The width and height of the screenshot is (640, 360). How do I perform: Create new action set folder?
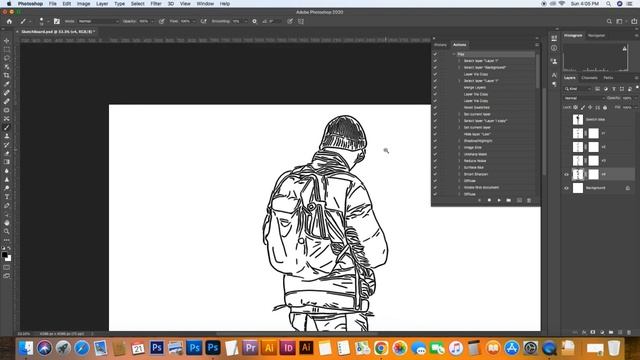tap(509, 200)
